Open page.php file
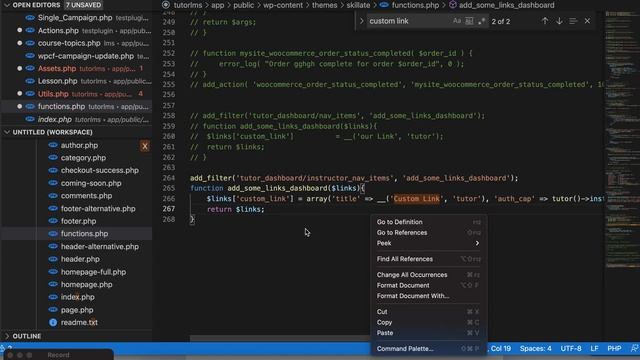 [77, 310]
